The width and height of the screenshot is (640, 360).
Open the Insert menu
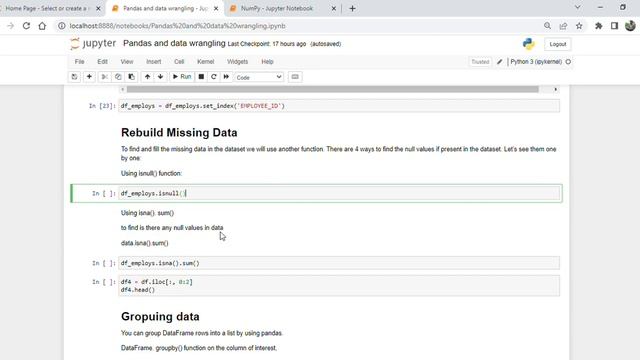click(x=153, y=62)
